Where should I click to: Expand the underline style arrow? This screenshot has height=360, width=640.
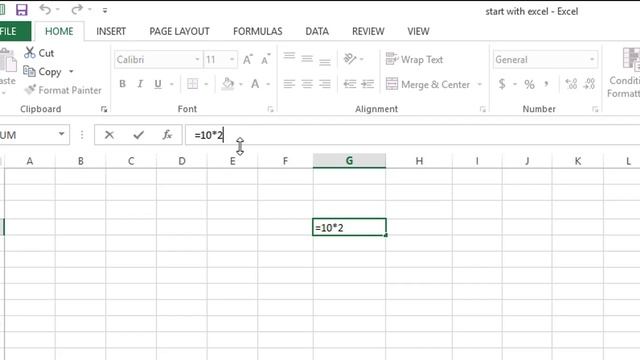pyautogui.click(x=172, y=84)
